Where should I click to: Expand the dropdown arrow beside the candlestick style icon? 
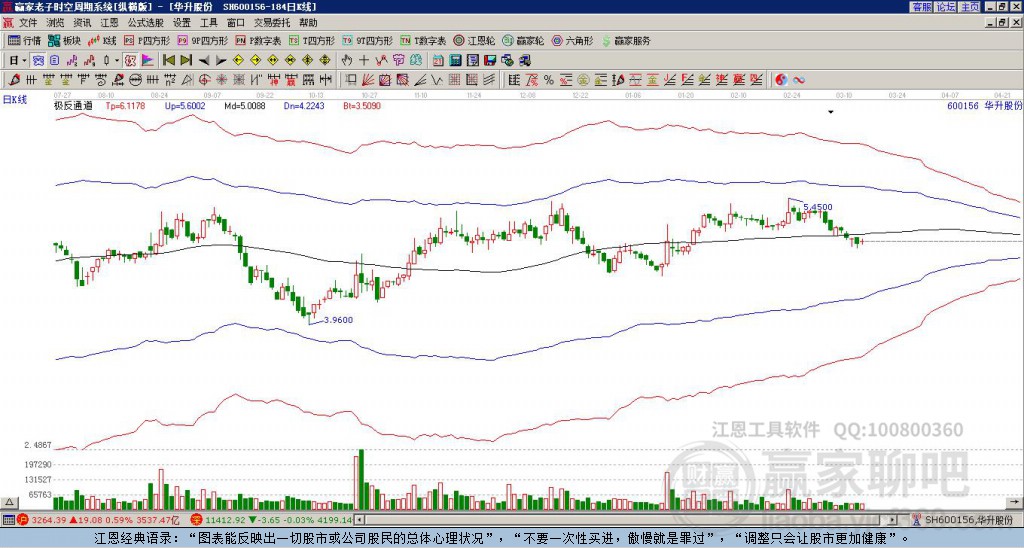pos(117,61)
